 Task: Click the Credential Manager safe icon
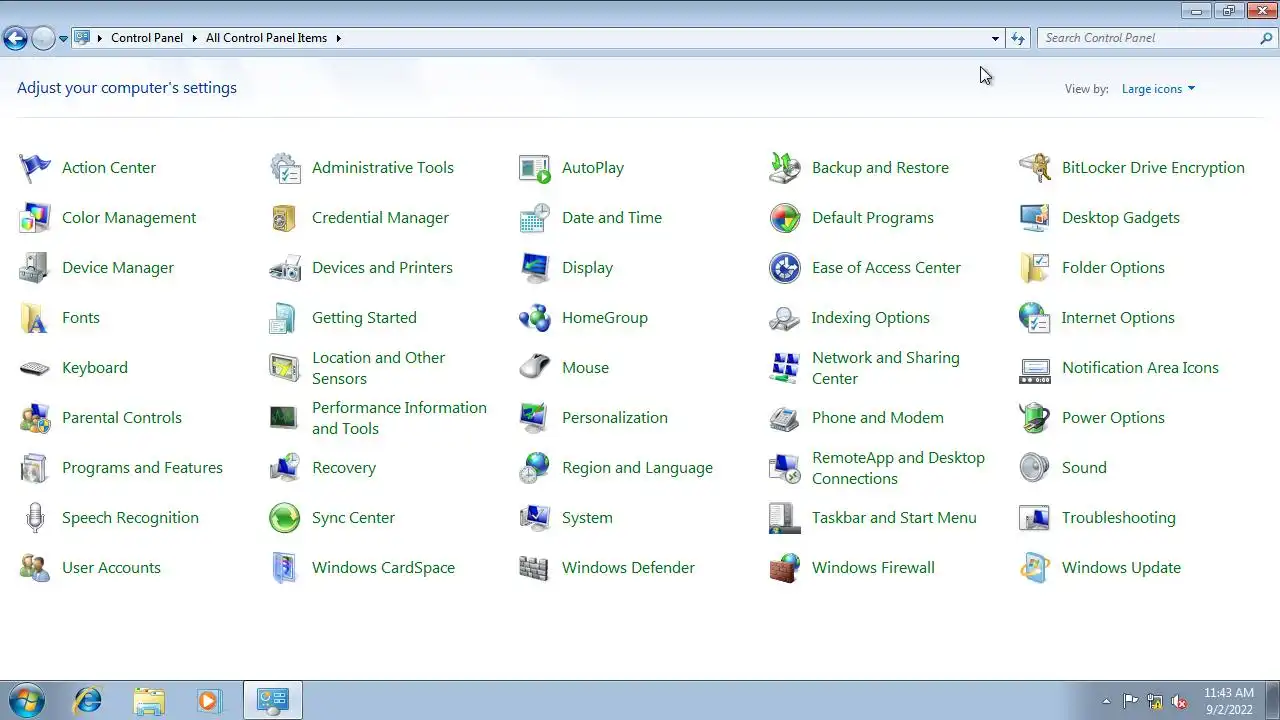(285, 218)
